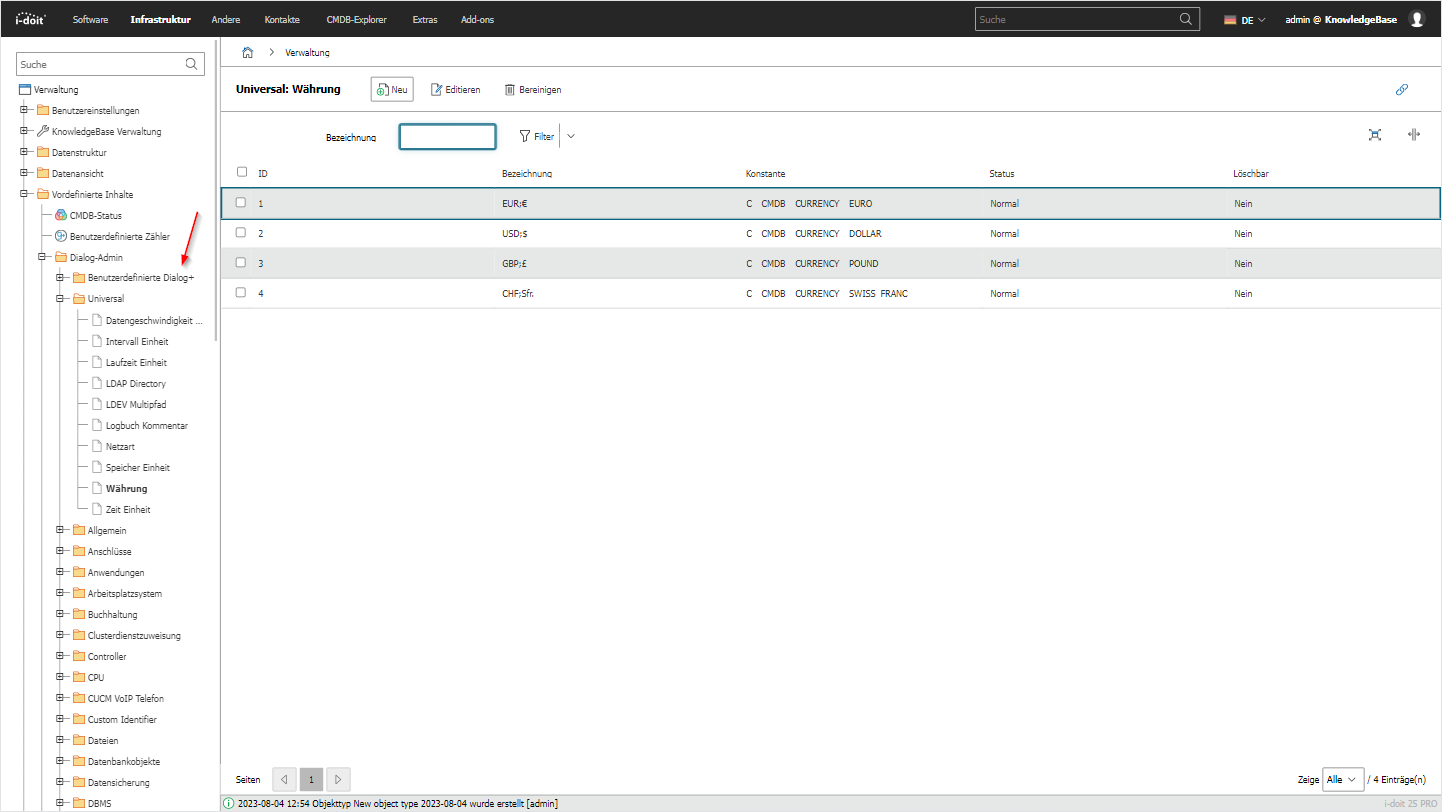Click the column width adjust icon

coord(1413,135)
